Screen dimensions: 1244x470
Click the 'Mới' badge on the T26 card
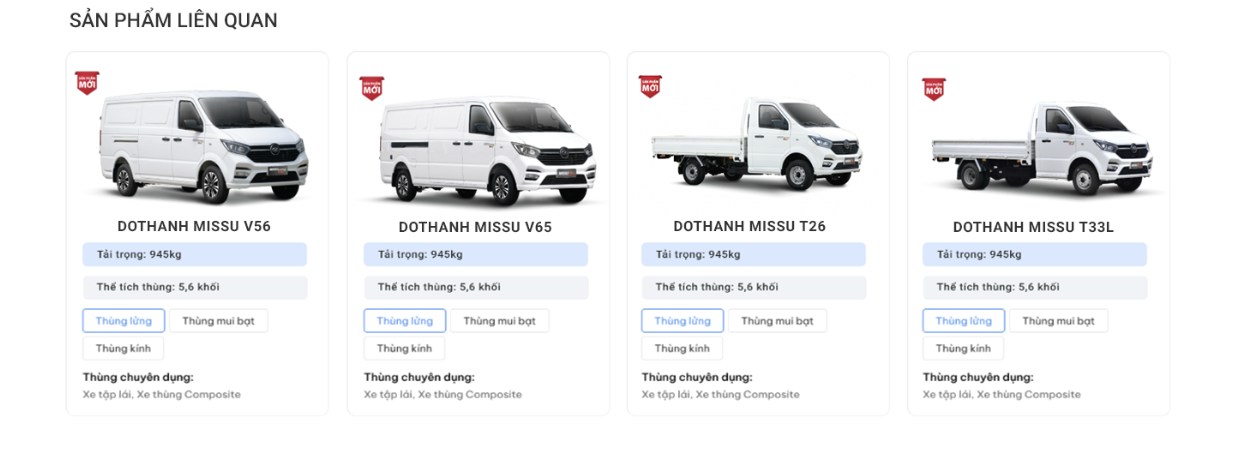650,86
